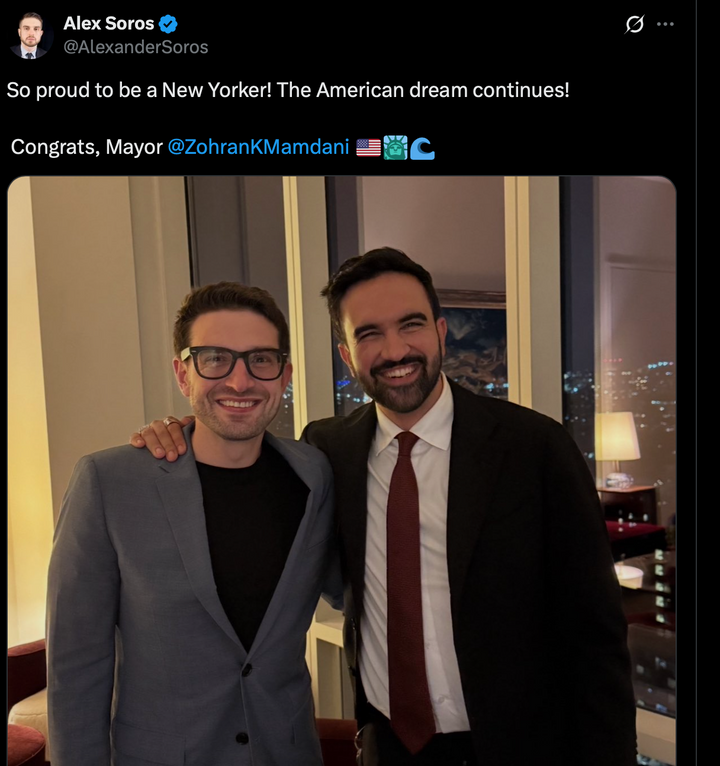Click the hand resting on the shoulder
Viewport: 720px width, 766px height.
(x=162, y=437)
